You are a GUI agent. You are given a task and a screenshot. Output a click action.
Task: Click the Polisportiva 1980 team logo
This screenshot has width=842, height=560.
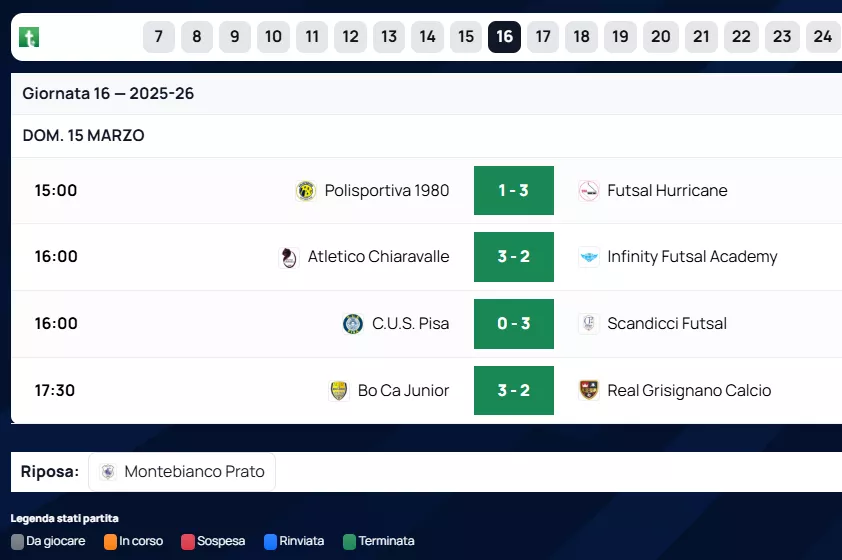pyautogui.click(x=306, y=191)
